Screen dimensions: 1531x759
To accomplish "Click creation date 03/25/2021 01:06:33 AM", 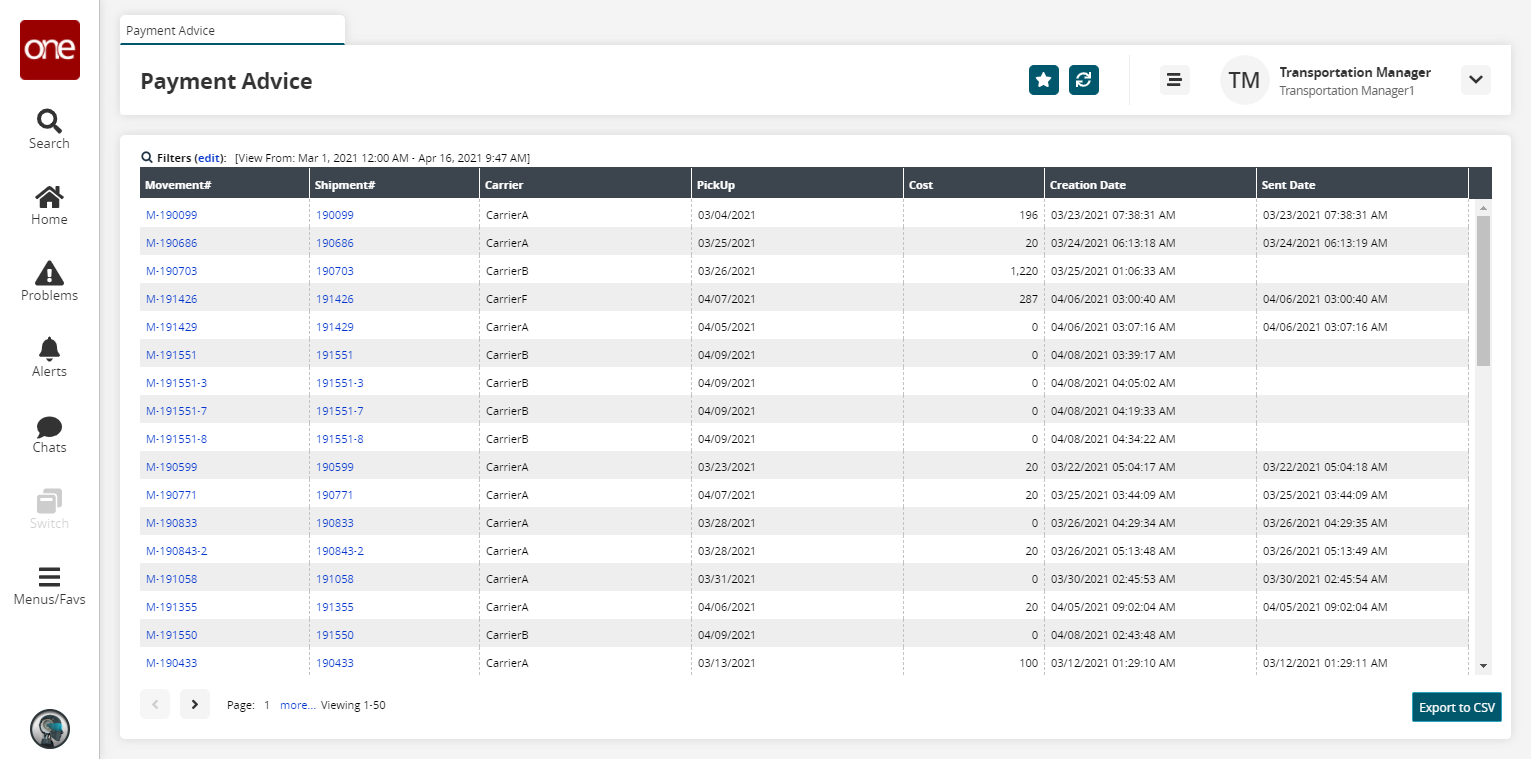I will (x=1112, y=271).
